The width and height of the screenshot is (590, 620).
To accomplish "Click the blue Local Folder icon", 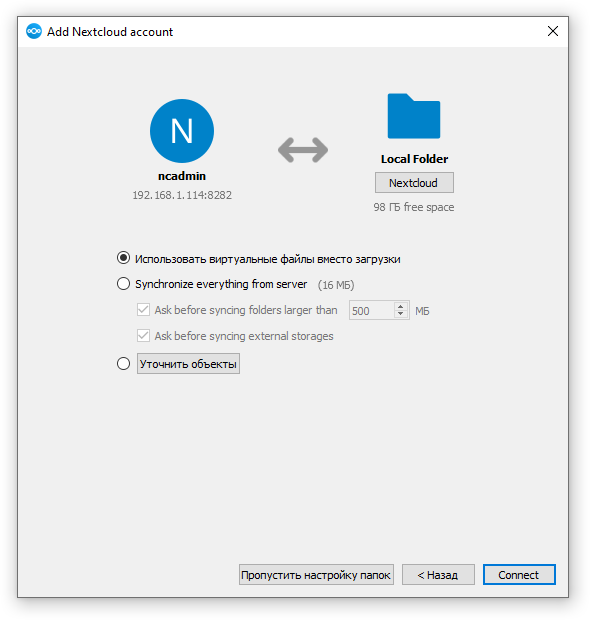I will coord(414,116).
